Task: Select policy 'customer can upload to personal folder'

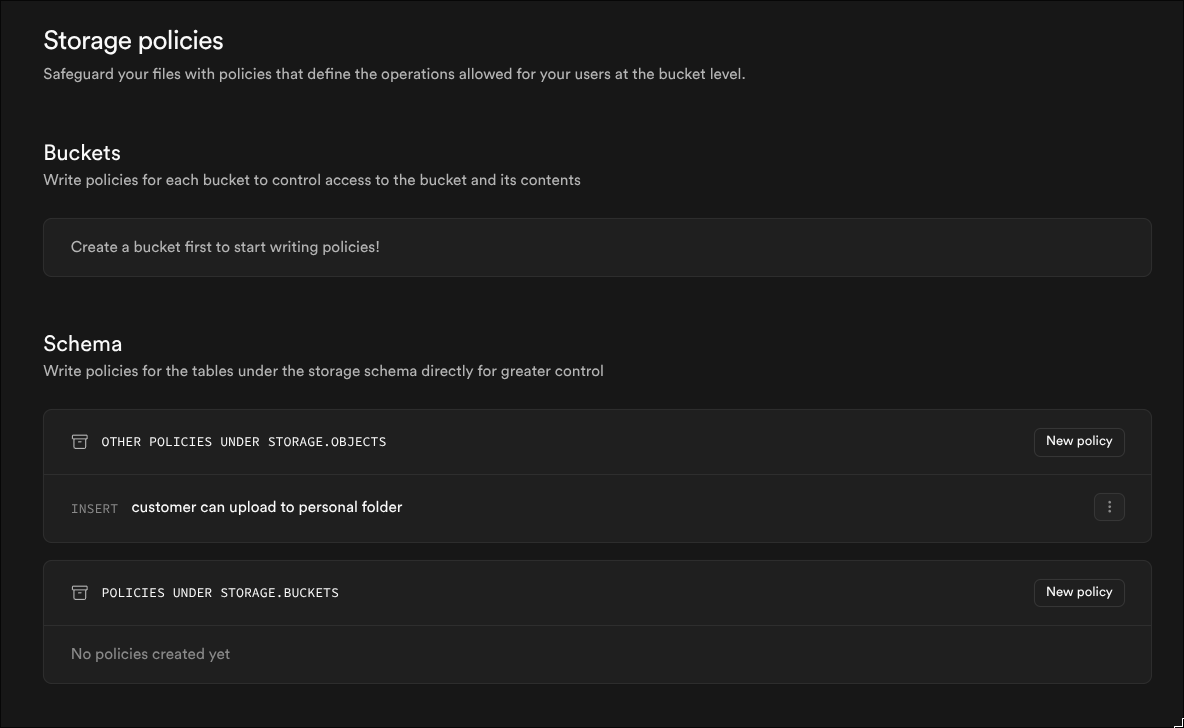Action: pyautogui.click(x=267, y=507)
